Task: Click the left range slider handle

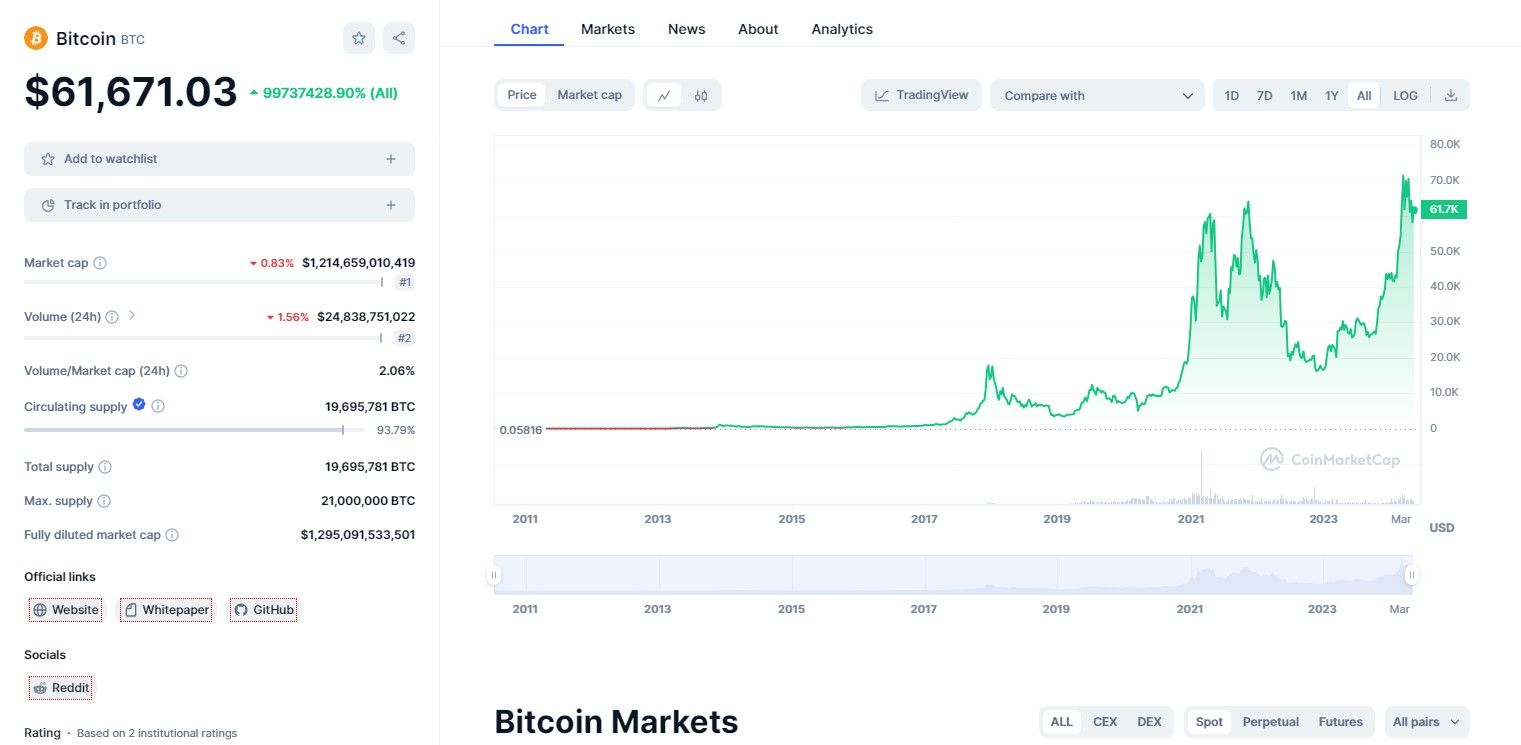Action: tap(494, 575)
